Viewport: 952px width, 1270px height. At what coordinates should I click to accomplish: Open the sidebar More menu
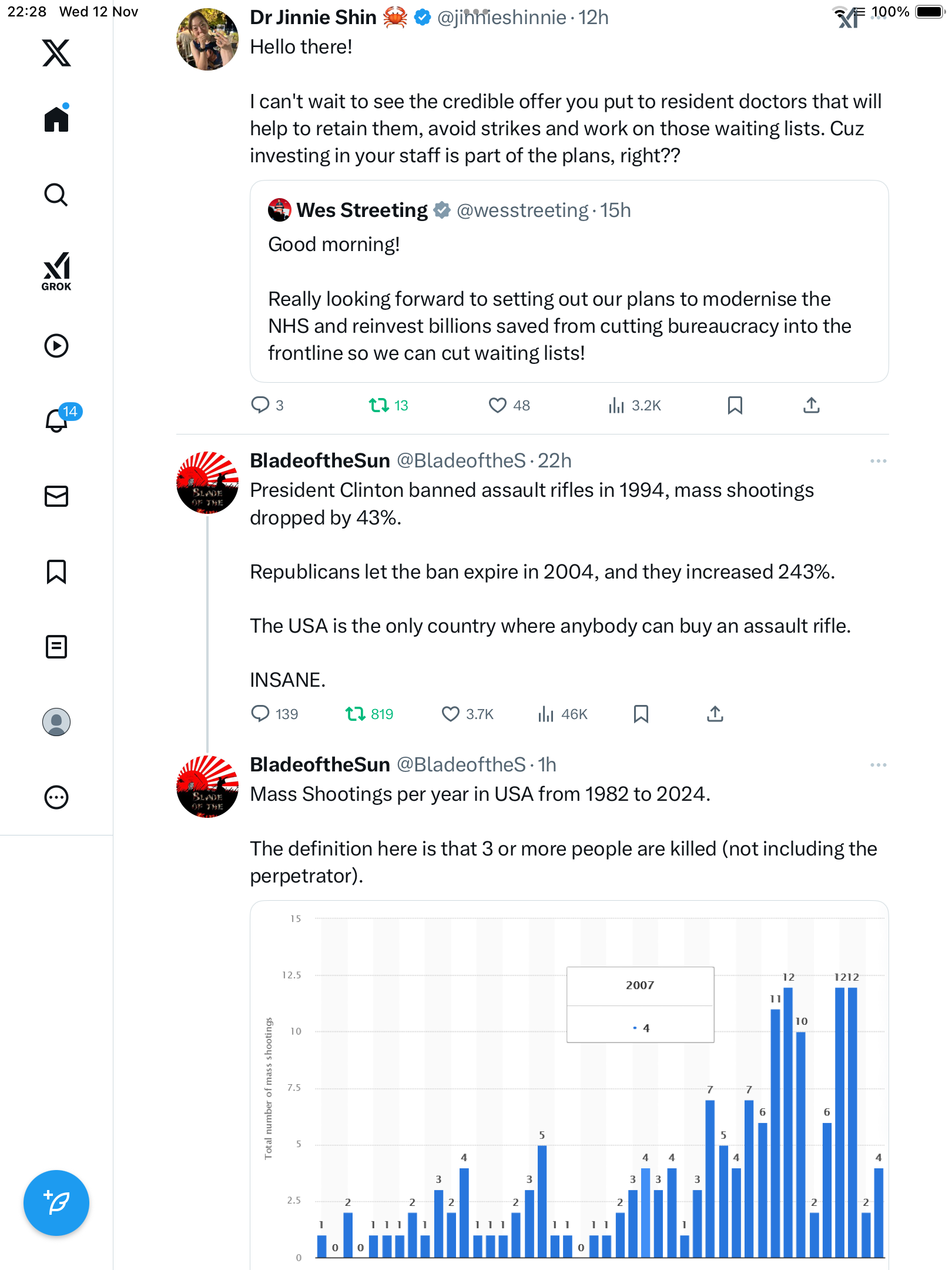click(56, 797)
